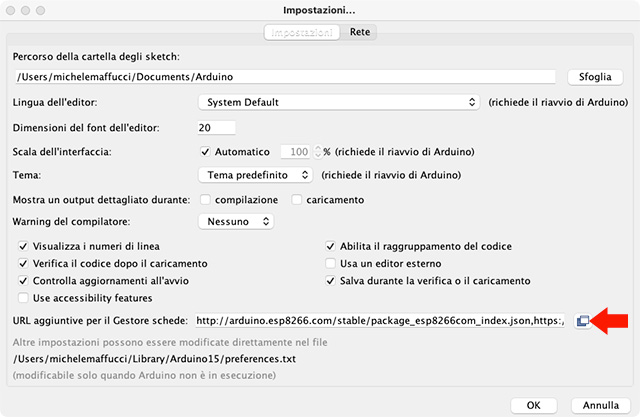The image size is (640, 417).
Task: Toggle Visualizza i numeri di linea
Action: click(24, 246)
